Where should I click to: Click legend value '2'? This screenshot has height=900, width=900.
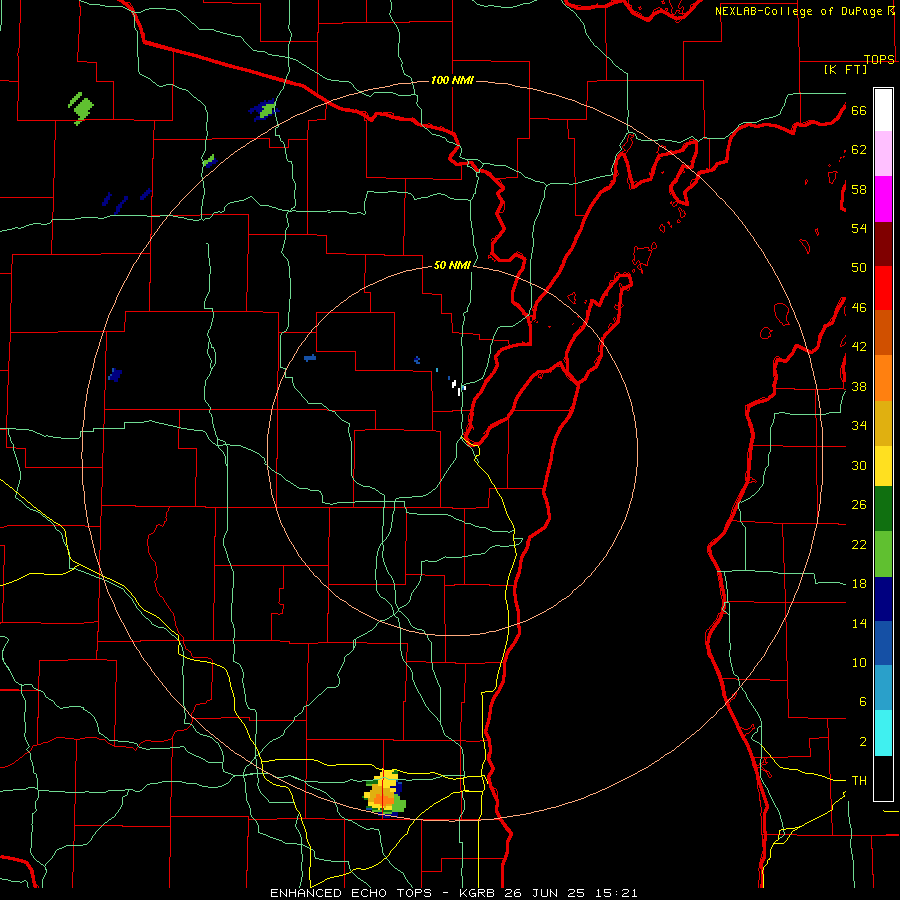point(862,742)
